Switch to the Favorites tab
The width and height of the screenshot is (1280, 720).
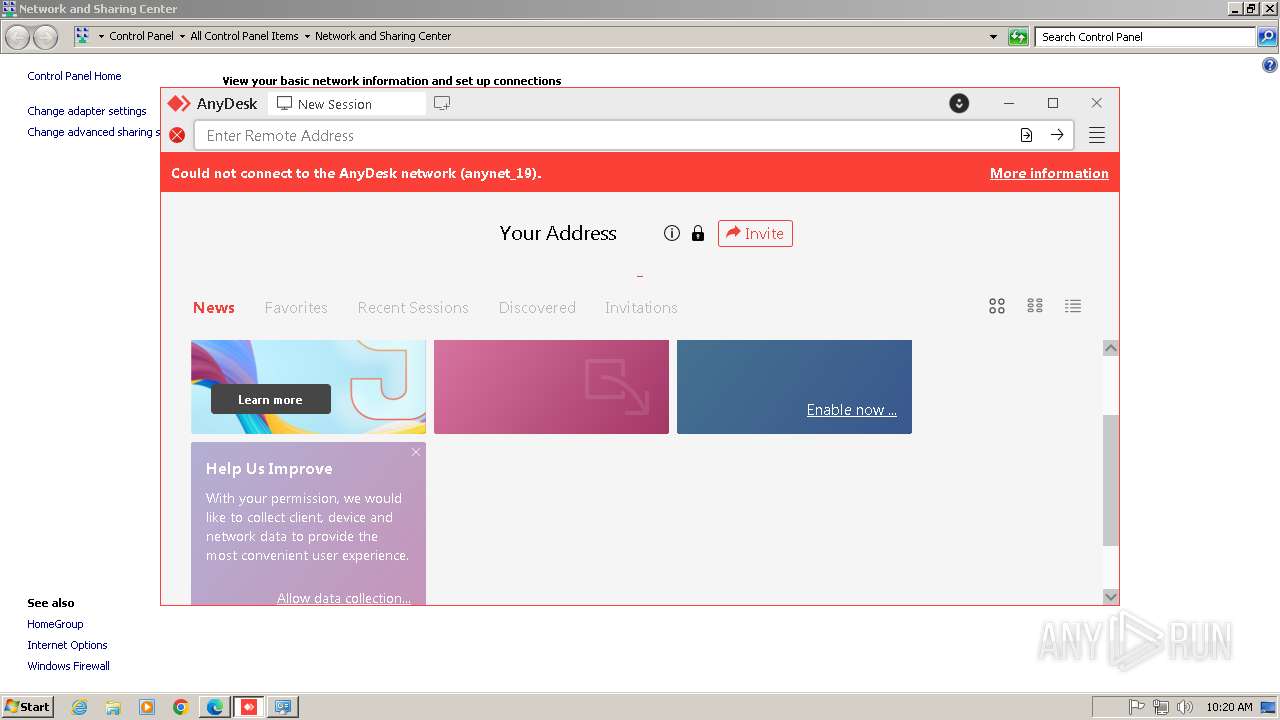point(296,307)
